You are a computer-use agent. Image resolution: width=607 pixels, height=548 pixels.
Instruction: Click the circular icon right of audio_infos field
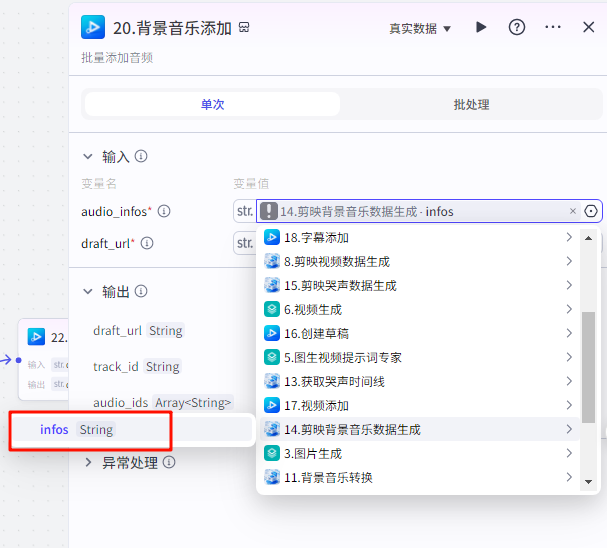pyautogui.click(x=591, y=211)
